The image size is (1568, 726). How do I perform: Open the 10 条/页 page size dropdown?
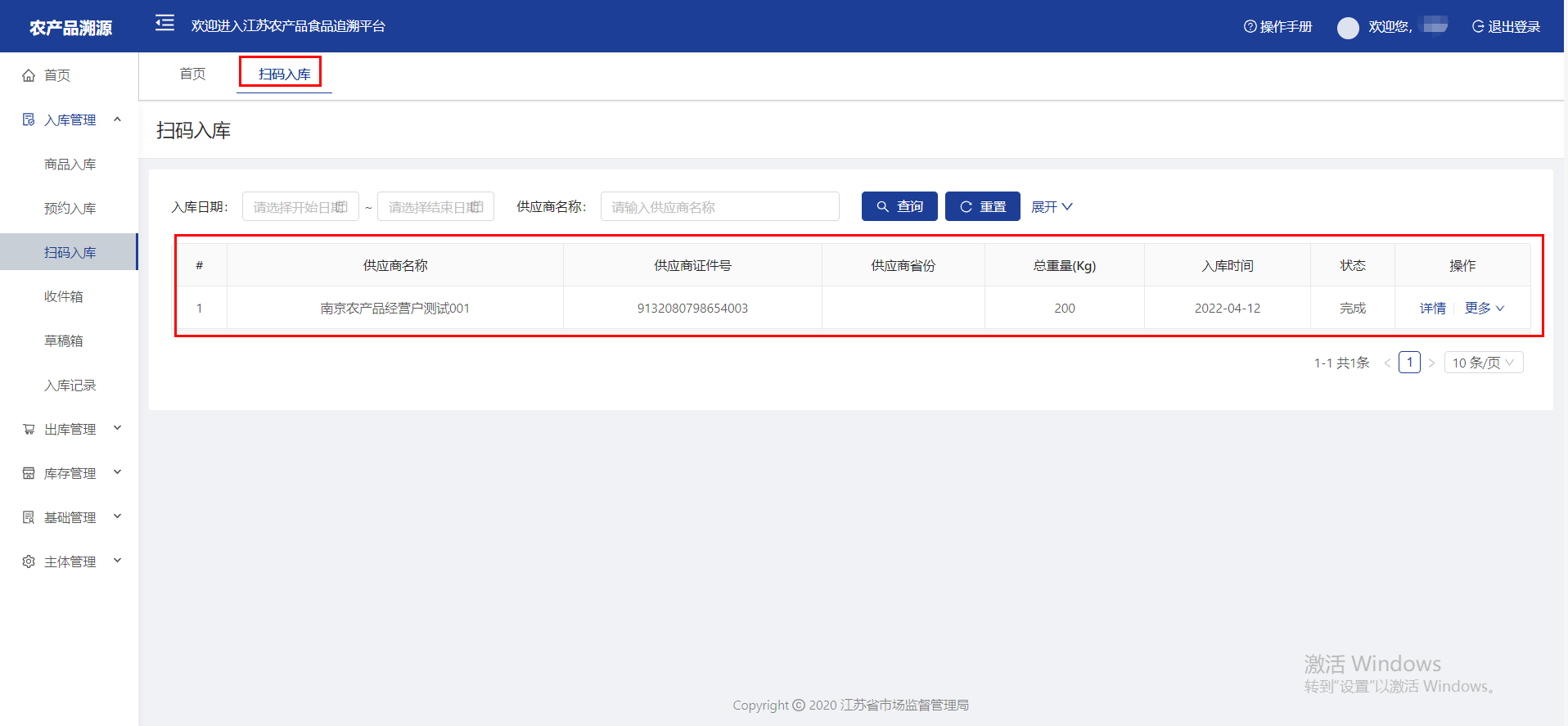coord(1483,363)
